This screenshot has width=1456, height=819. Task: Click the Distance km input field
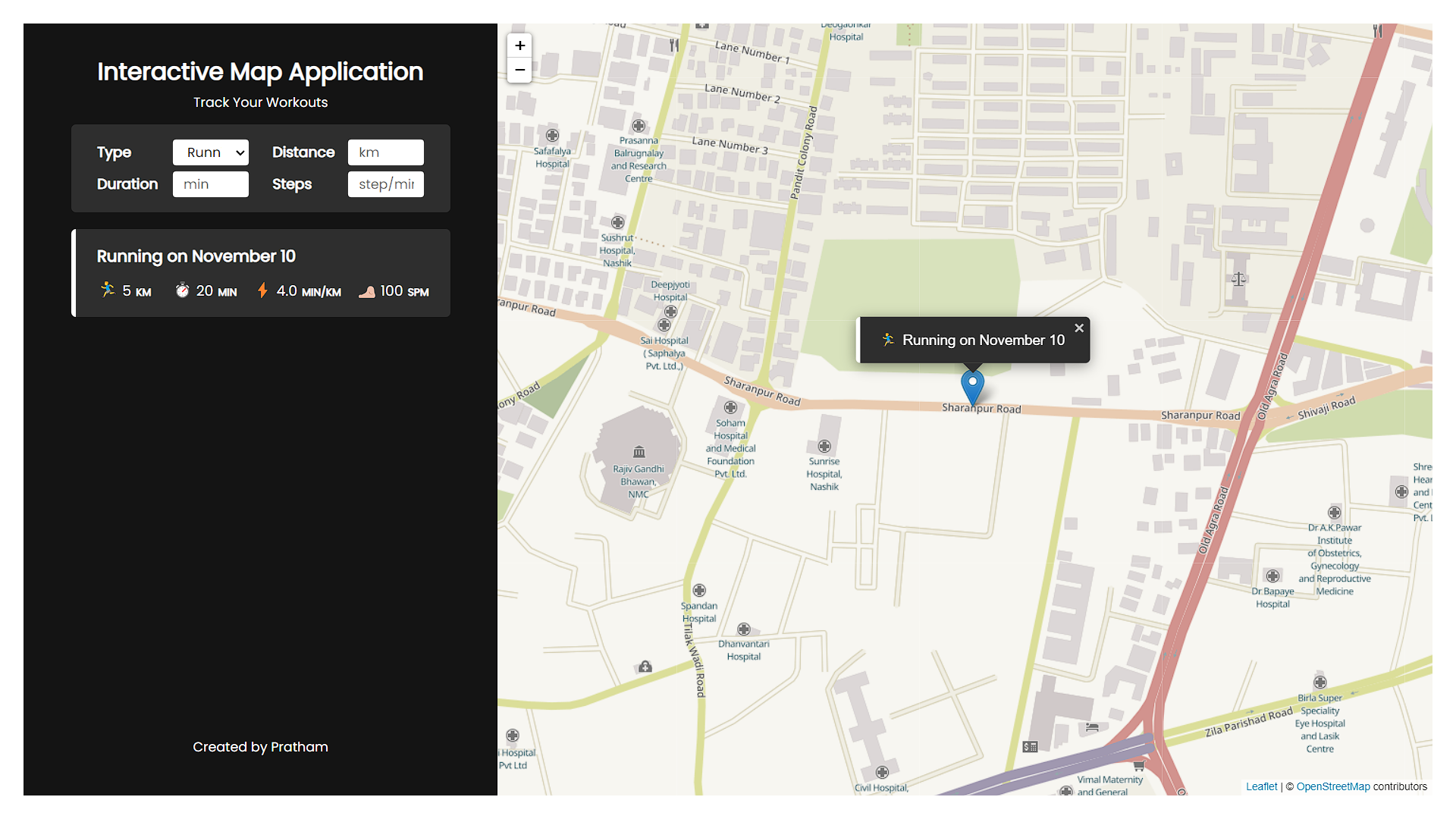(x=385, y=152)
